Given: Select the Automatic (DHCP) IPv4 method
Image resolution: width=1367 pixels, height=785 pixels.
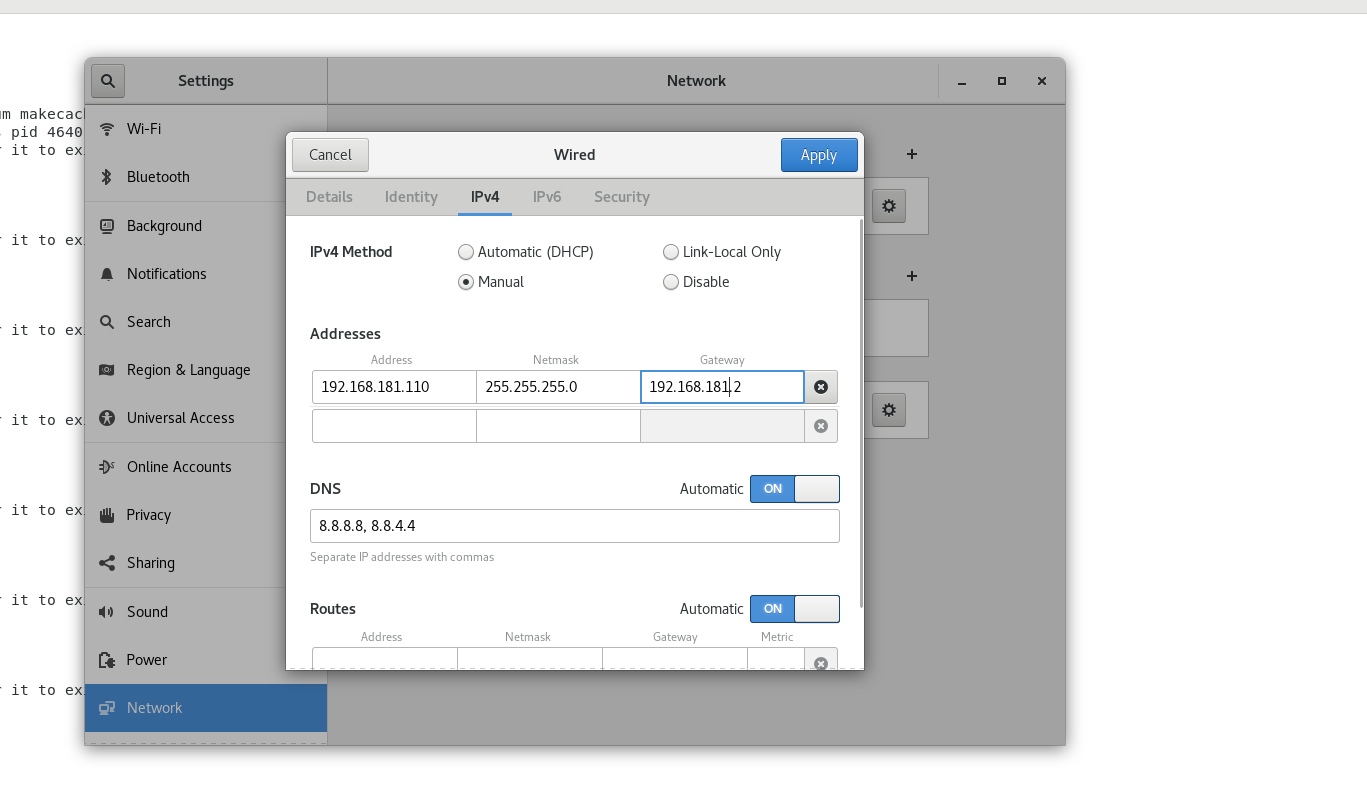Looking at the screenshot, I should (x=526, y=252).
